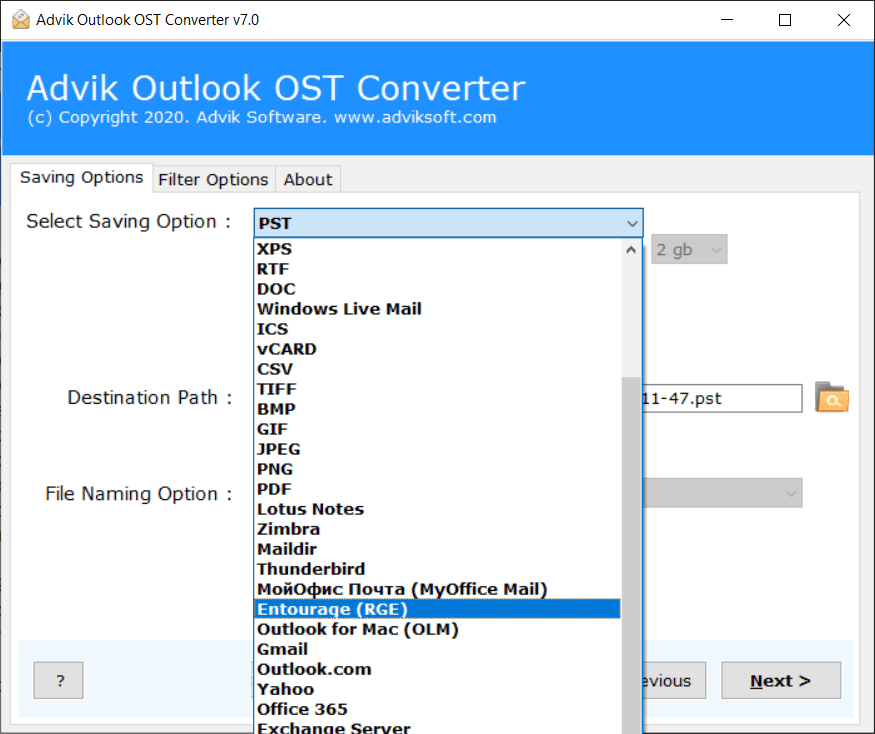Select JPEG saving option
875x734 pixels.
(x=438, y=449)
